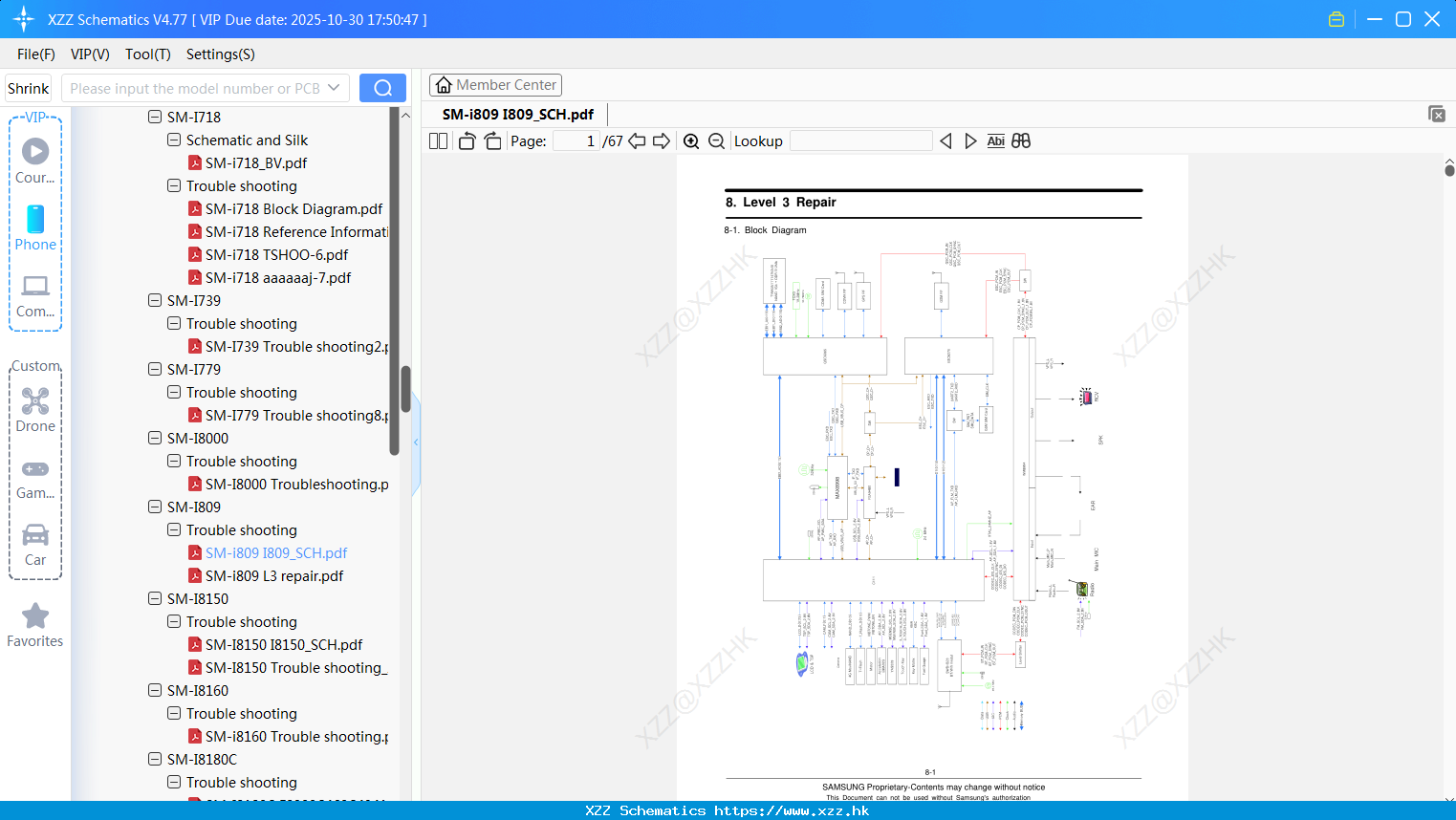The image size is (1456, 820).
Task: Click the XZZ app logo
Action: (x=24, y=19)
